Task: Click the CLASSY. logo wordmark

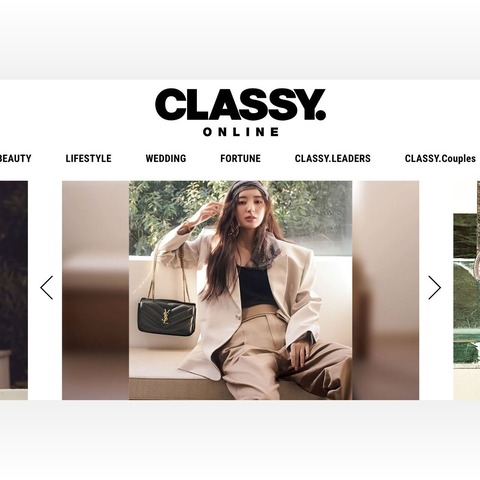Action: tap(240, 105)
